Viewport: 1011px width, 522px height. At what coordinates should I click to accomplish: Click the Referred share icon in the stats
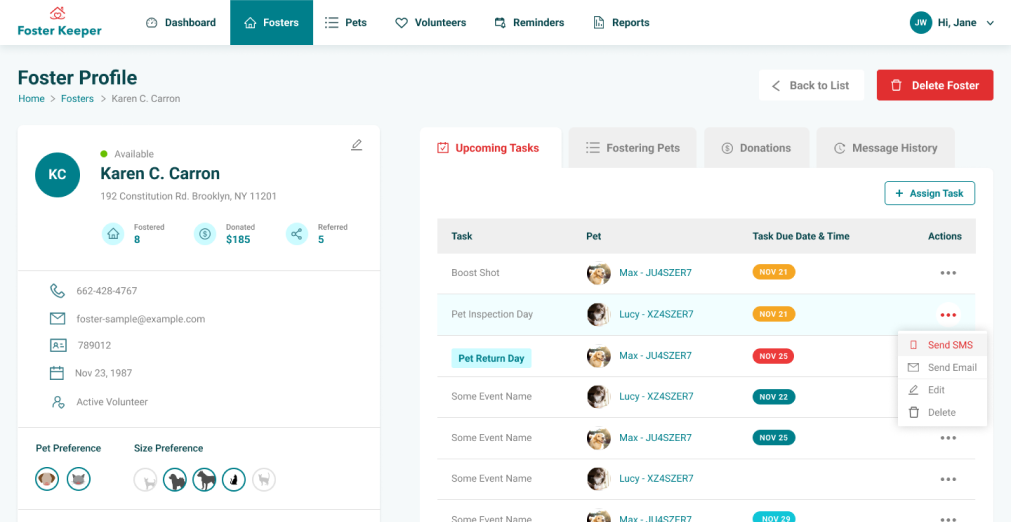pyautogui.click(x=297, y=234)
